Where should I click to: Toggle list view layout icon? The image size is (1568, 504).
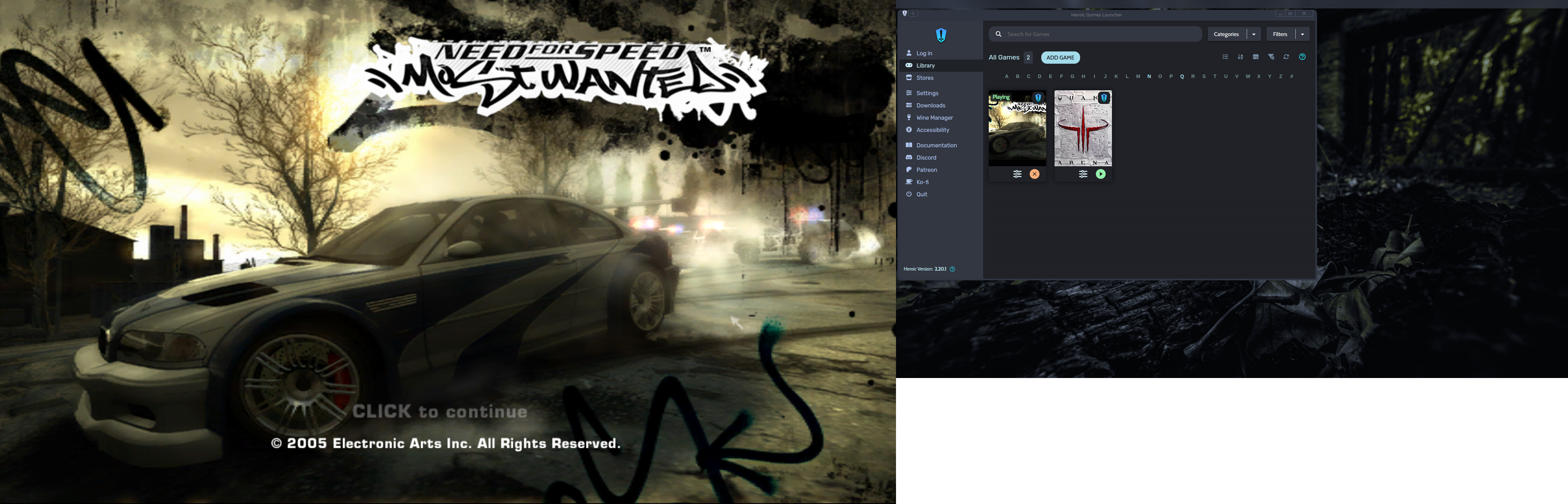1225,57
